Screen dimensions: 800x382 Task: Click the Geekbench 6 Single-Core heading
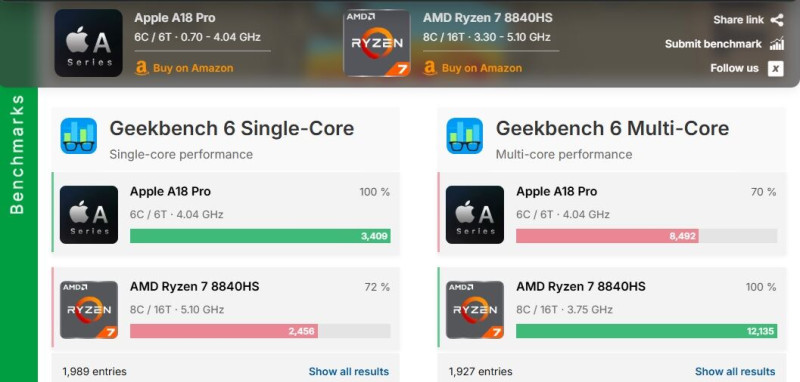pos(232,129)
